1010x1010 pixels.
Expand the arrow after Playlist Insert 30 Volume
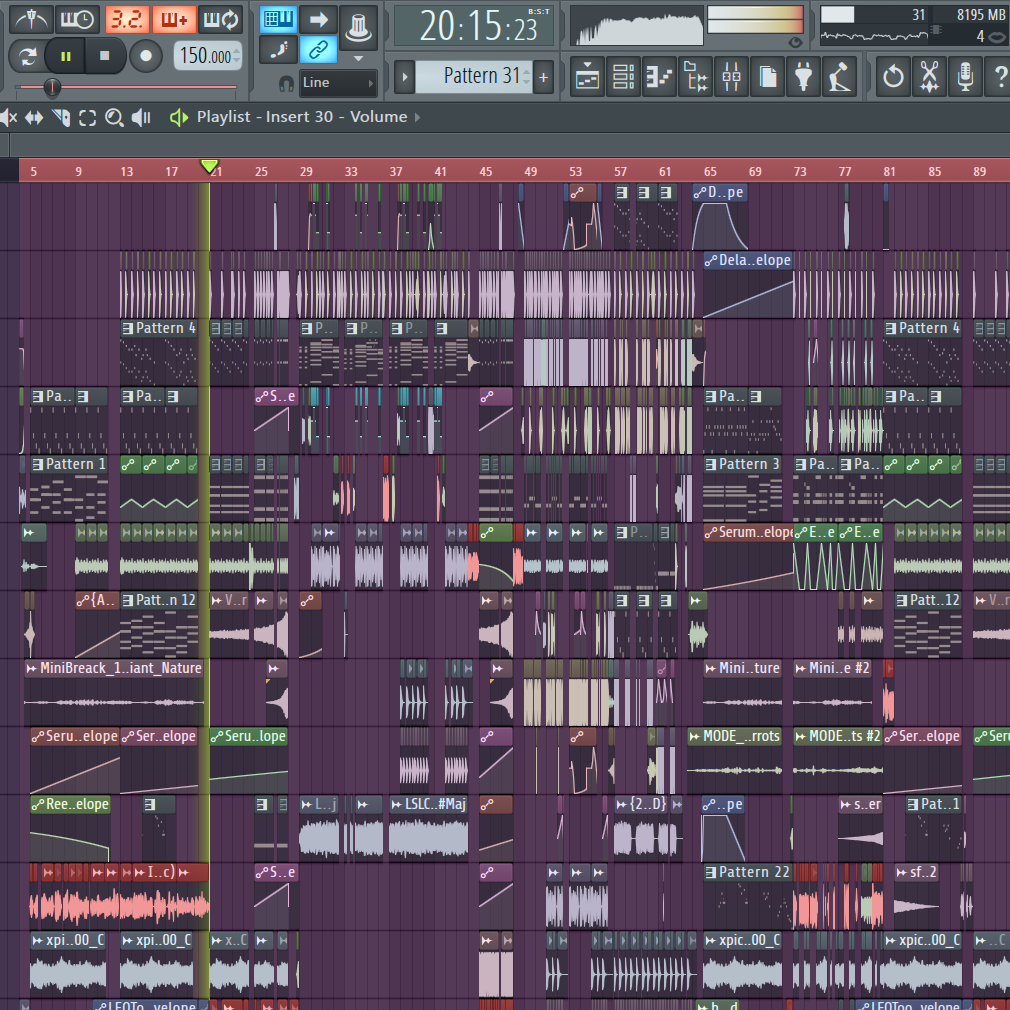(417, 117)
